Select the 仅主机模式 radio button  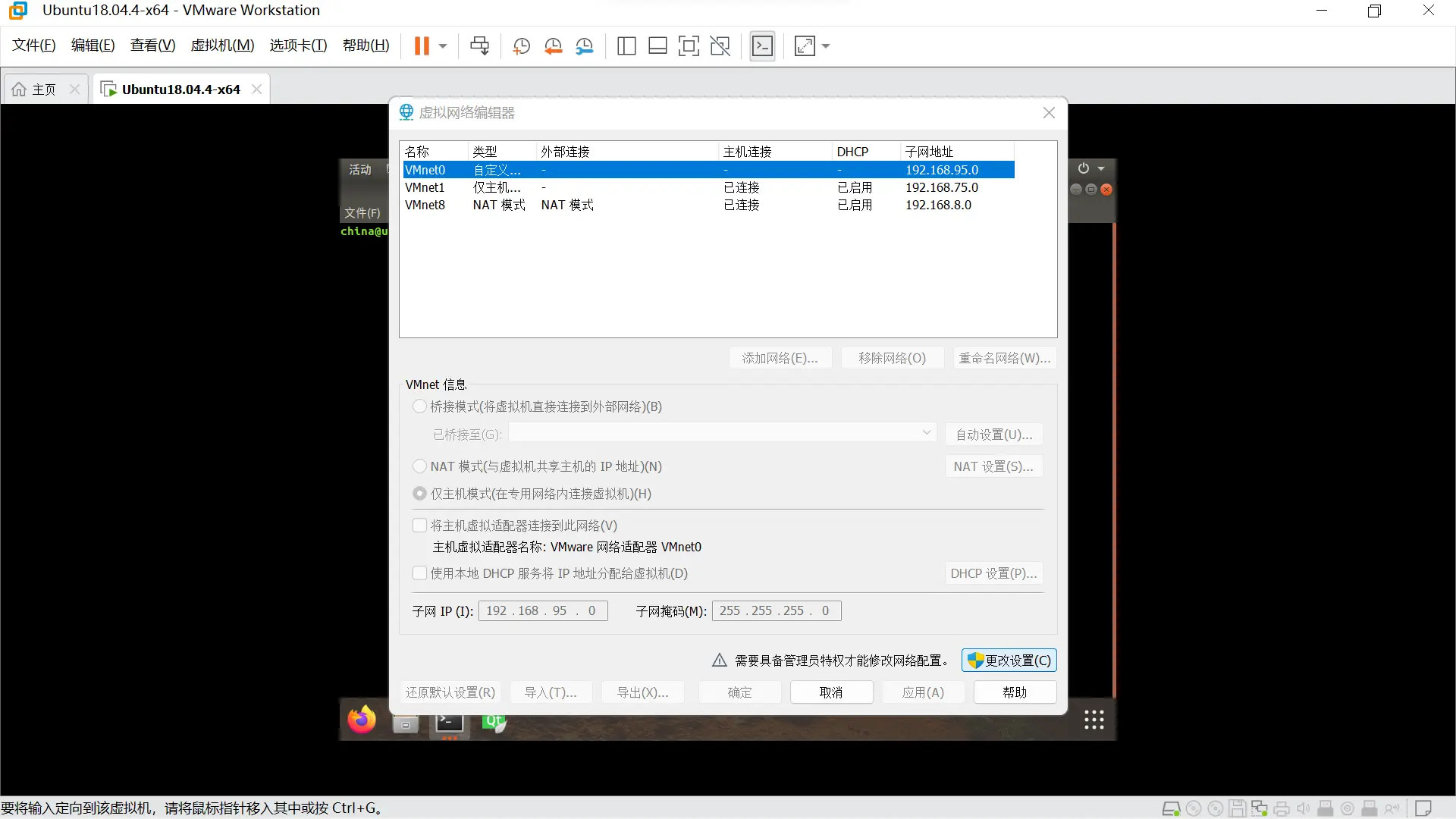tap(419, 494)
